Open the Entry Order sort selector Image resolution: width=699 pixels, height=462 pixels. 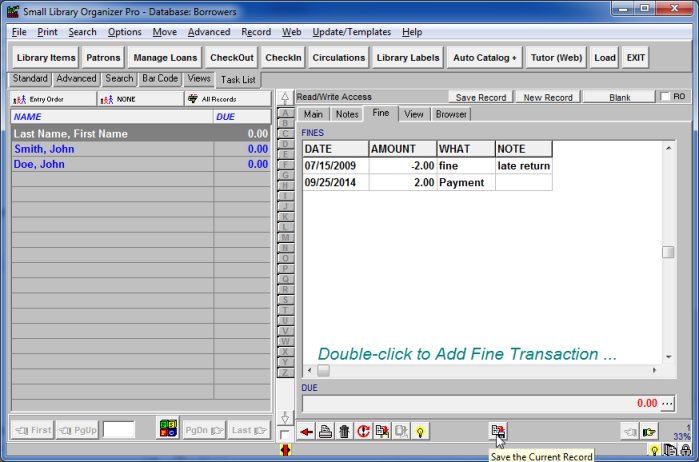click(x=53, y=99)
